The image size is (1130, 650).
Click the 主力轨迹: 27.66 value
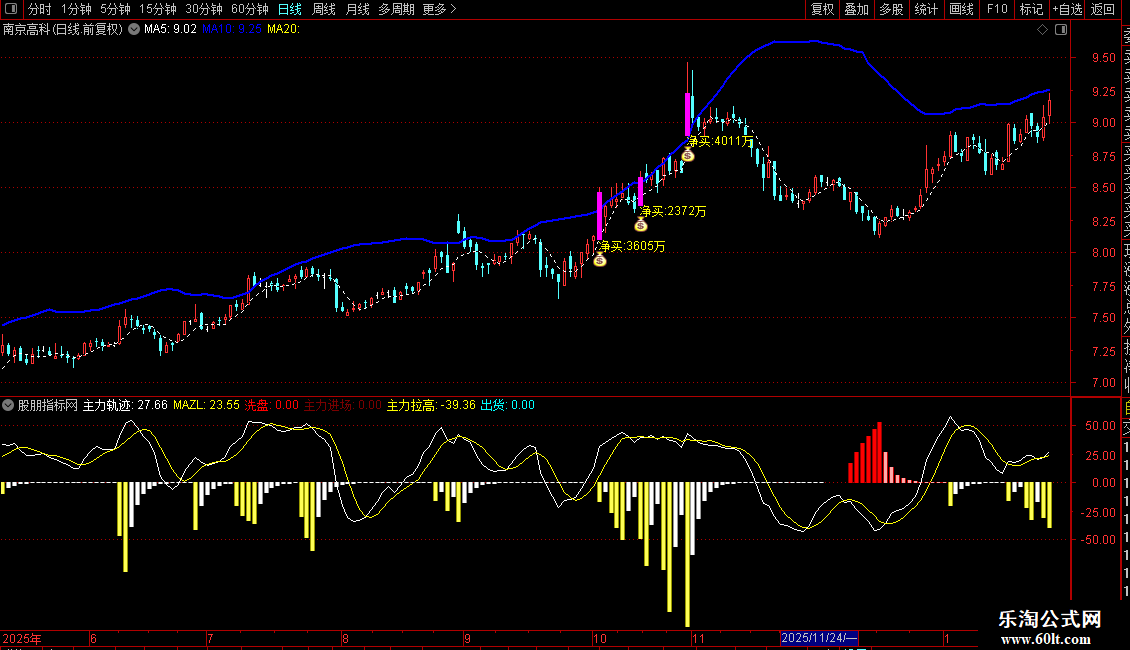(x=125, y=405)
